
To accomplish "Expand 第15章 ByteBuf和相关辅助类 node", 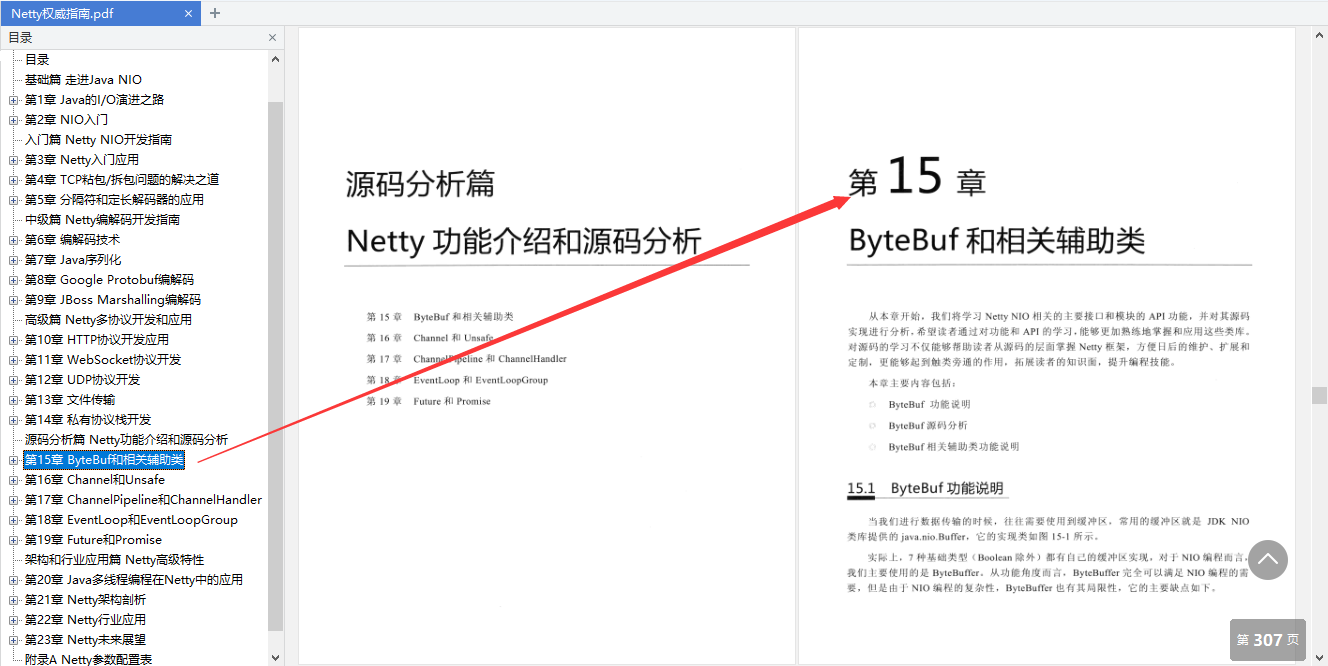I will pyautogui.click(x=13, y=460).
